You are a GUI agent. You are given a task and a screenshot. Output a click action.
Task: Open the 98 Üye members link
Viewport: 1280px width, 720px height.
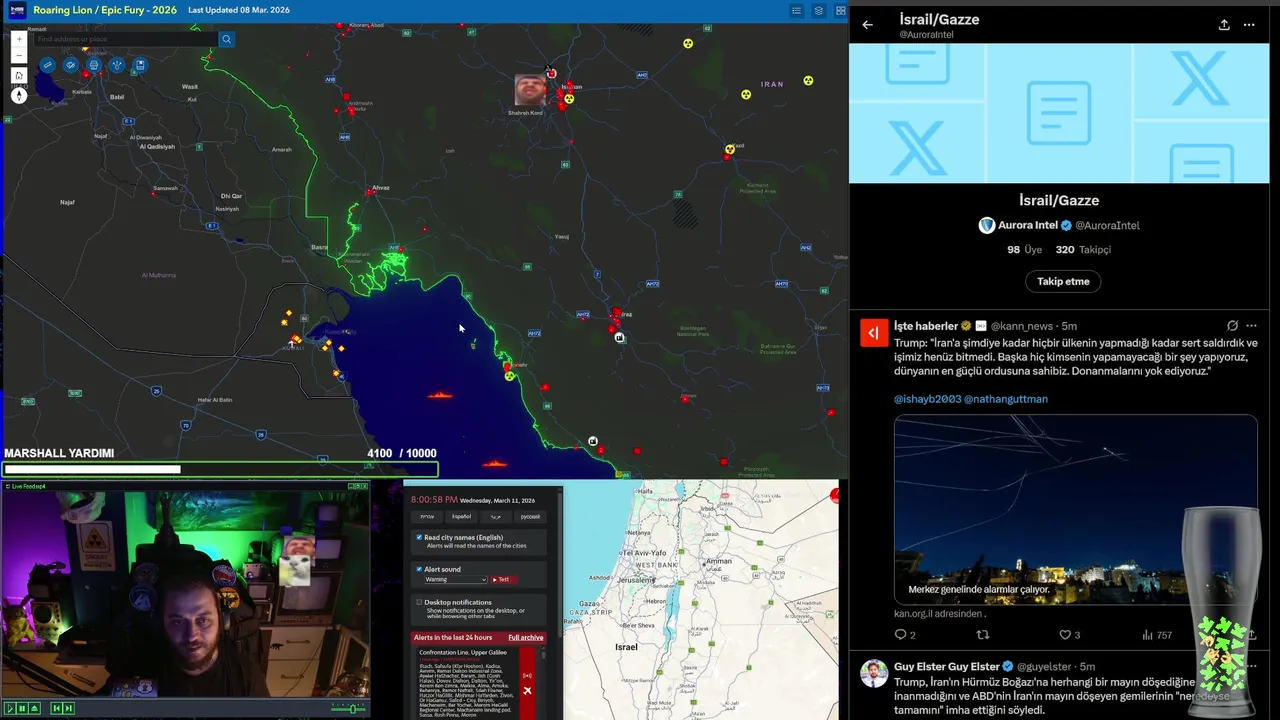1025,250
